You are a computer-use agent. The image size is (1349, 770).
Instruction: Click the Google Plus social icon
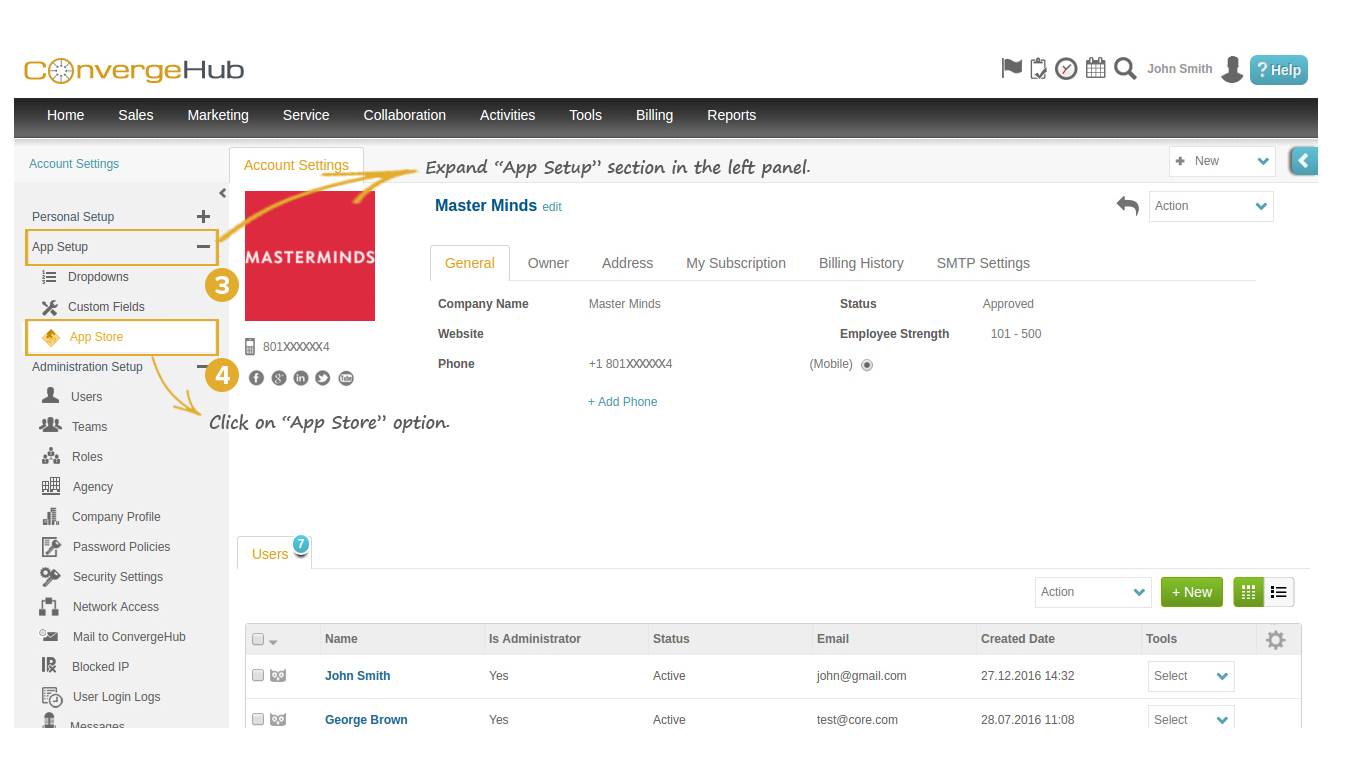(279, 378)
